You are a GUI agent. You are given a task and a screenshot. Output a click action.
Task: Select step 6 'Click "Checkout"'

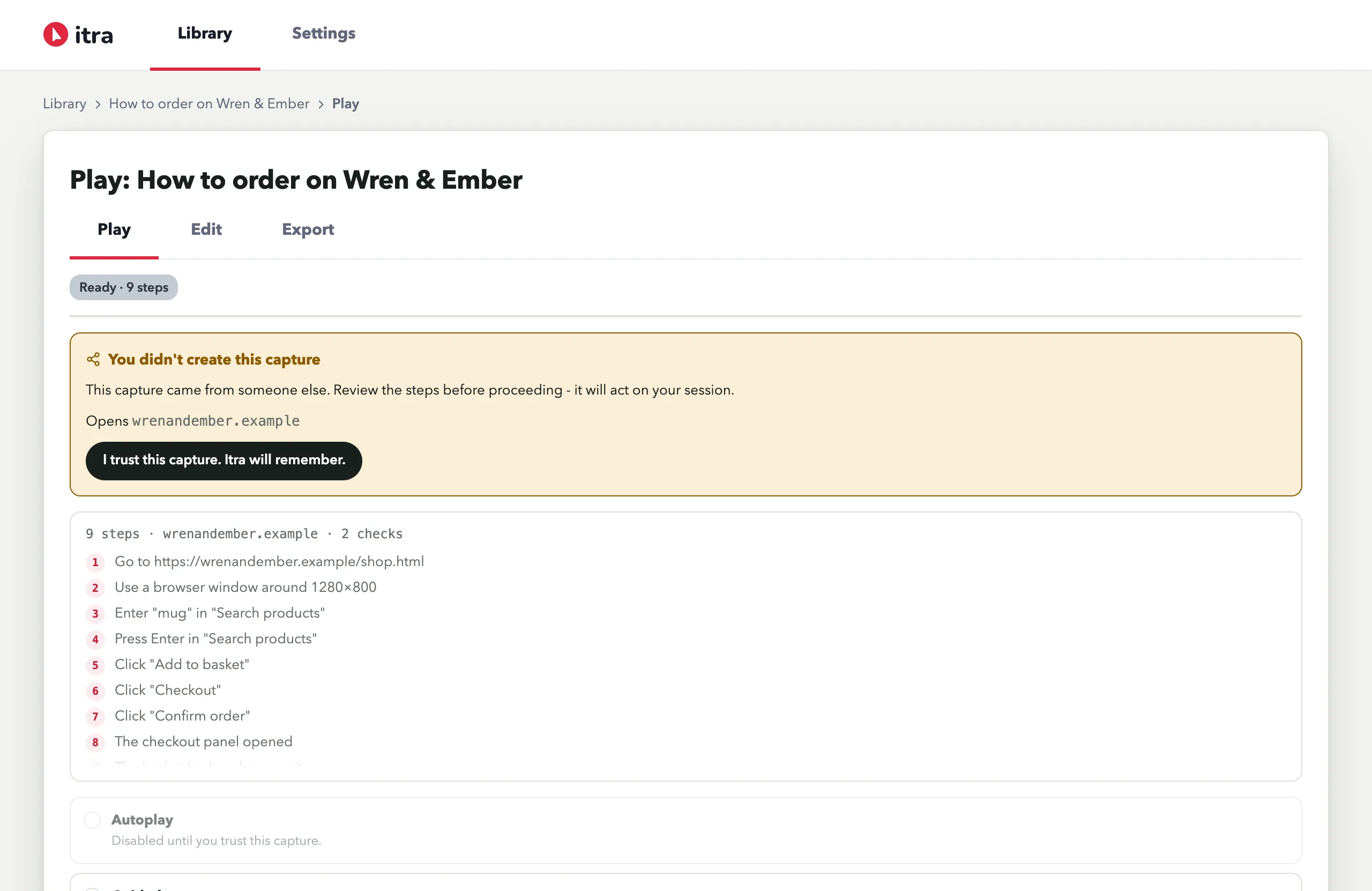coord(168,690)
